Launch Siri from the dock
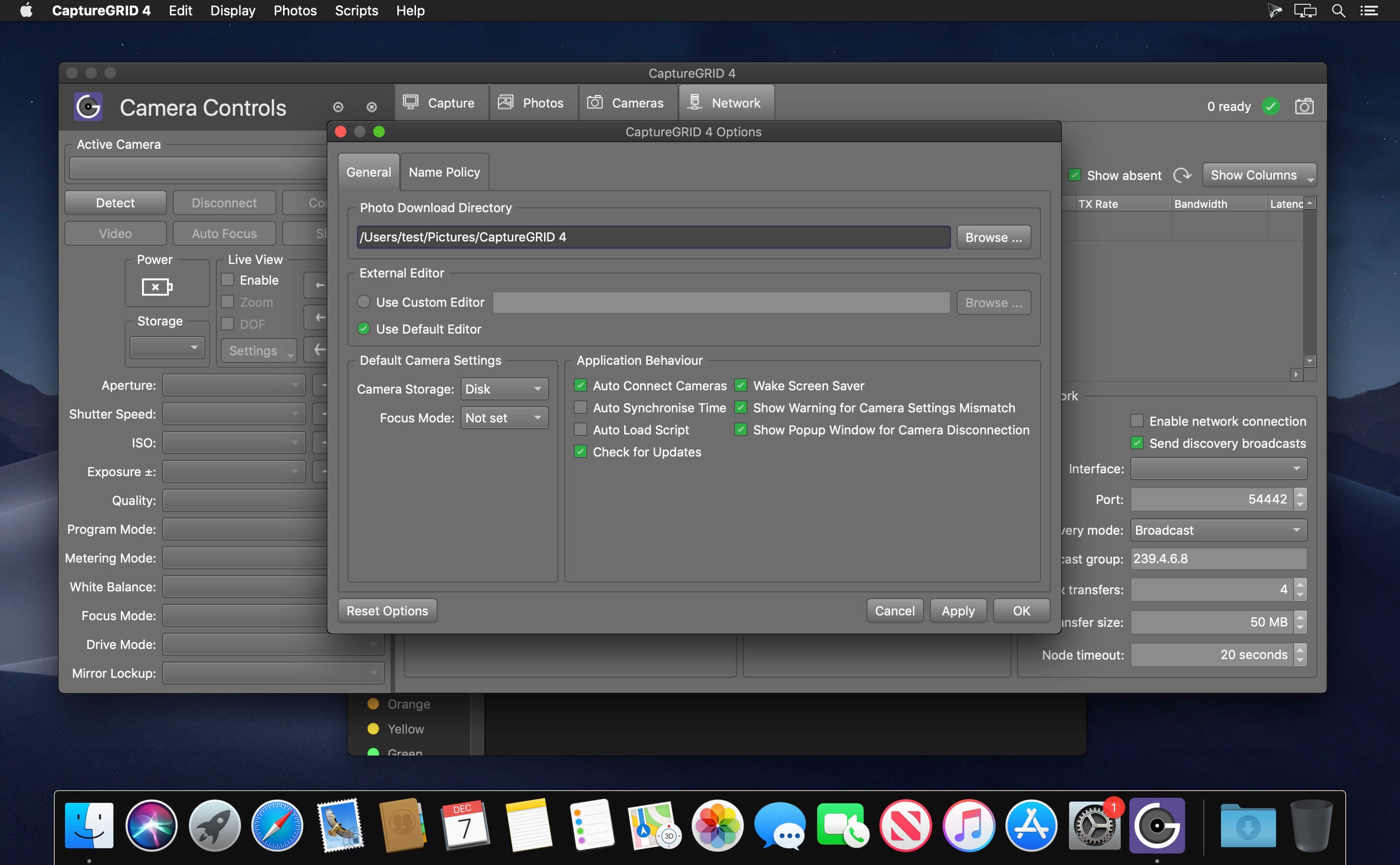 [x=152, y=825]
